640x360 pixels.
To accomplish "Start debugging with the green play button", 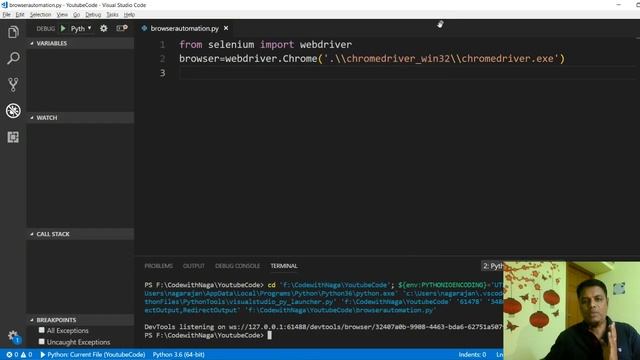I will 63,28.
